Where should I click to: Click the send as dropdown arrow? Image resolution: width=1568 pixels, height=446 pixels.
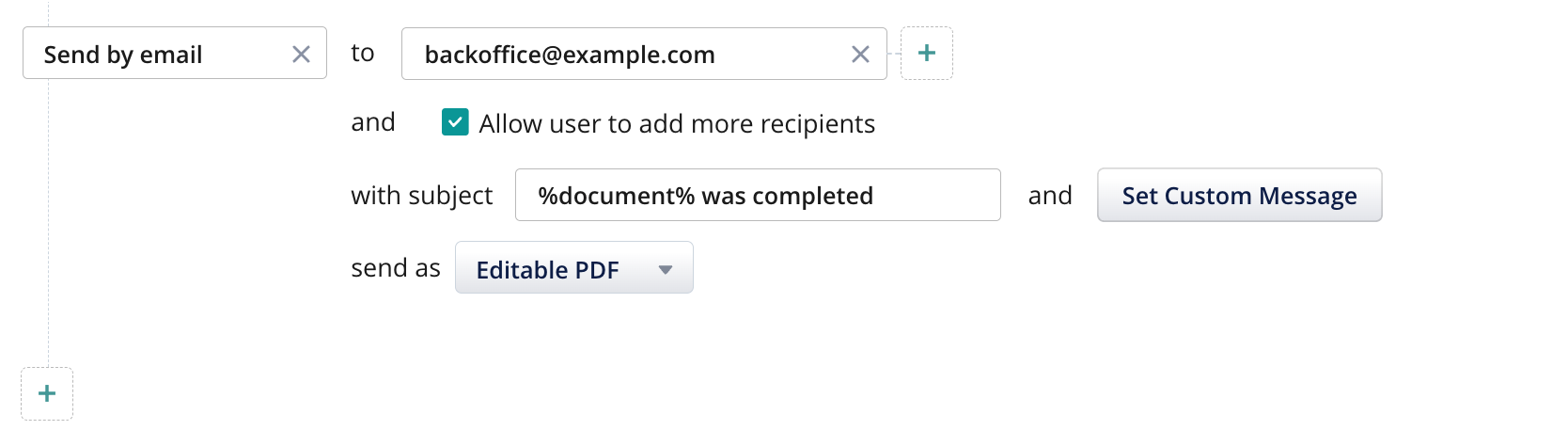[666, 270]
